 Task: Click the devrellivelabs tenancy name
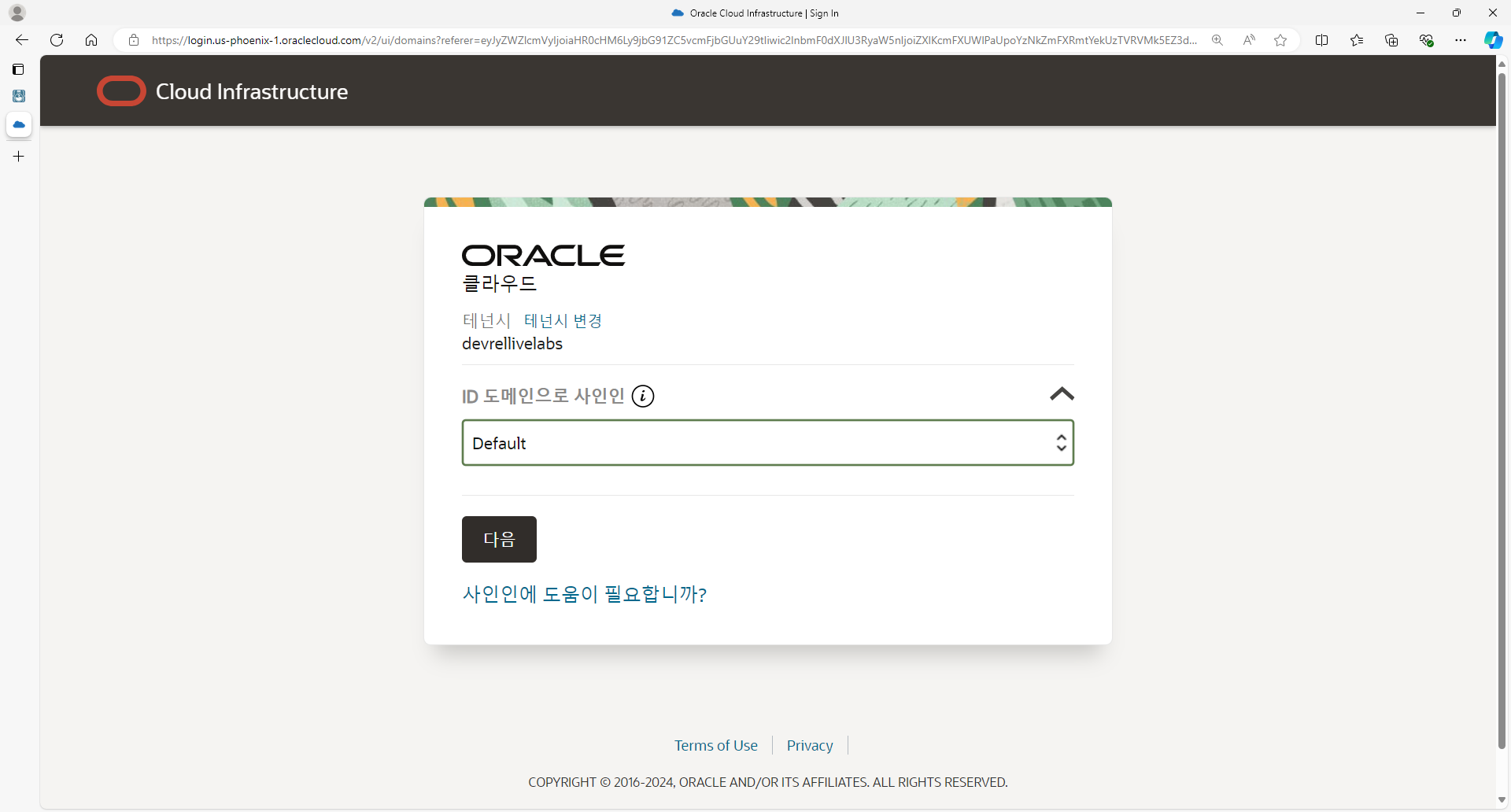pos(512,344)
